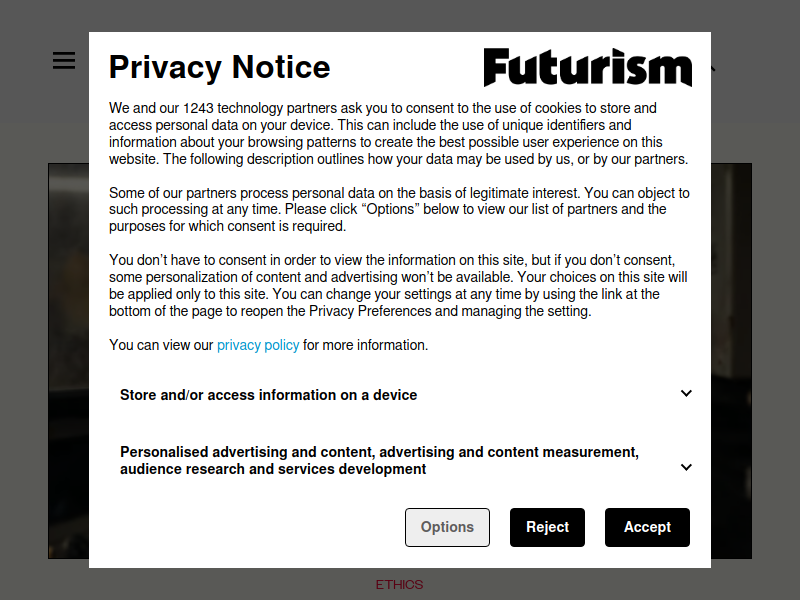Click the paragraph about not having to consent
800x600 pixels.
pyautogui.click(x=398, y=285)
